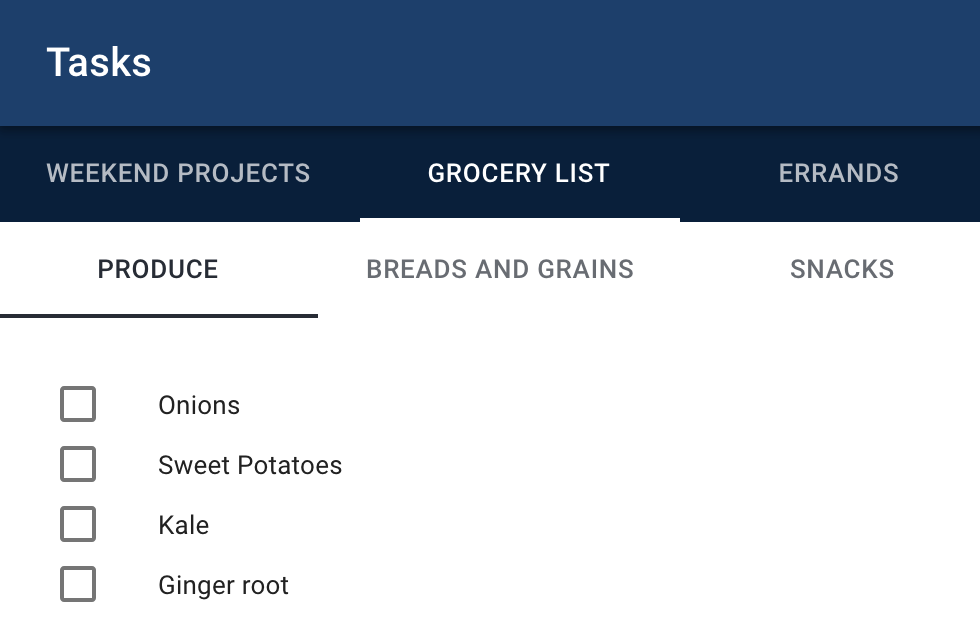The width and height of the screenshot is (980, 628).
Task: Switch to the Snacks sub-tab
Action: (842, 269)
